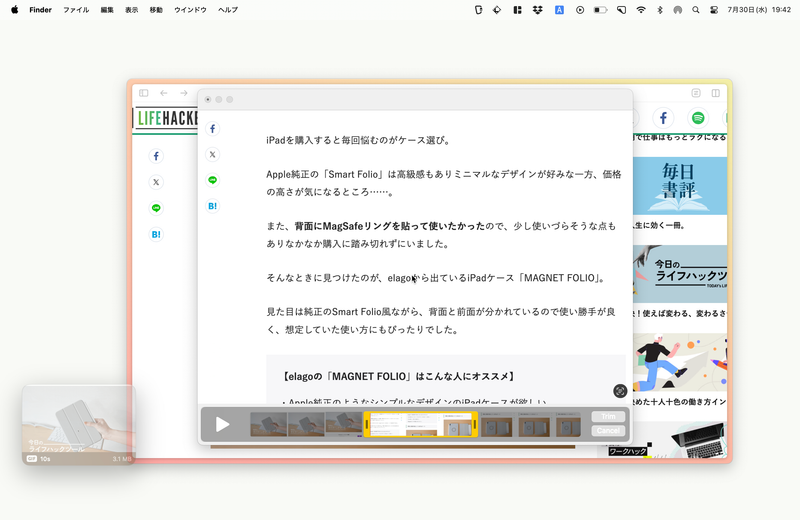Open Control Center in menu bar
The width and height of the screenshot is (800, 520).
714,9
